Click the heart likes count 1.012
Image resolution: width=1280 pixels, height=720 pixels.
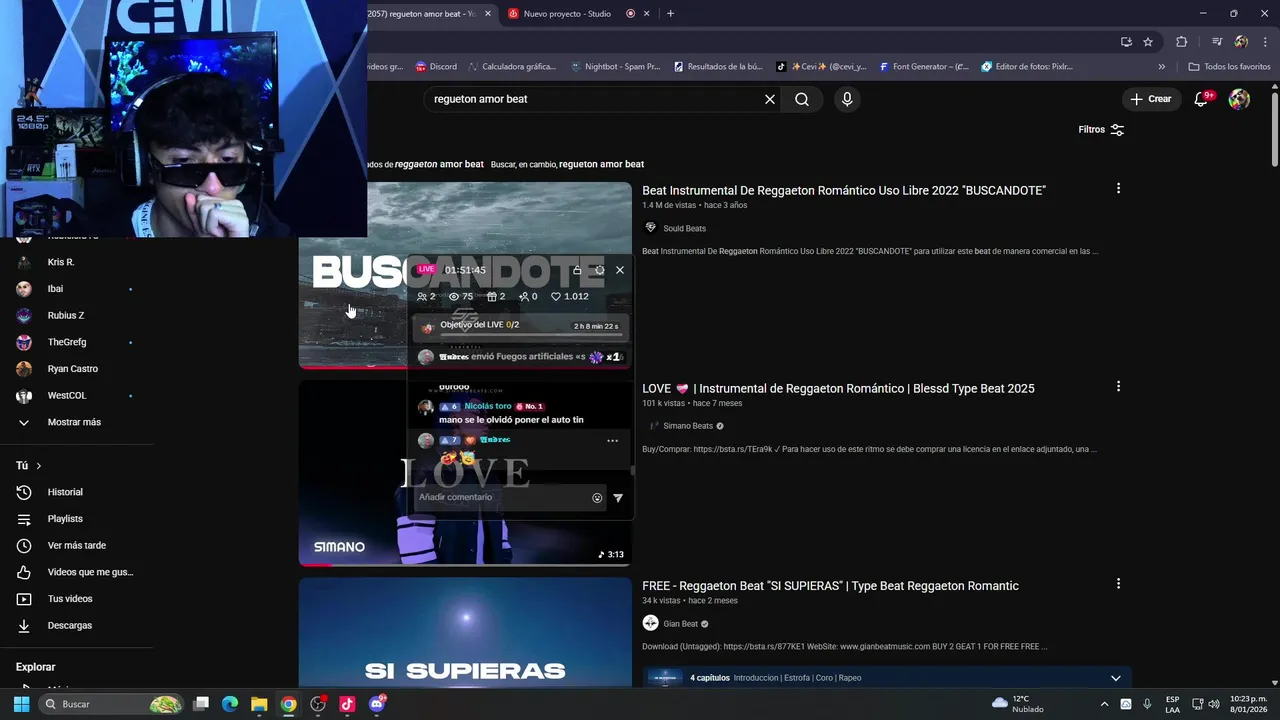click(x=570, y=296)
